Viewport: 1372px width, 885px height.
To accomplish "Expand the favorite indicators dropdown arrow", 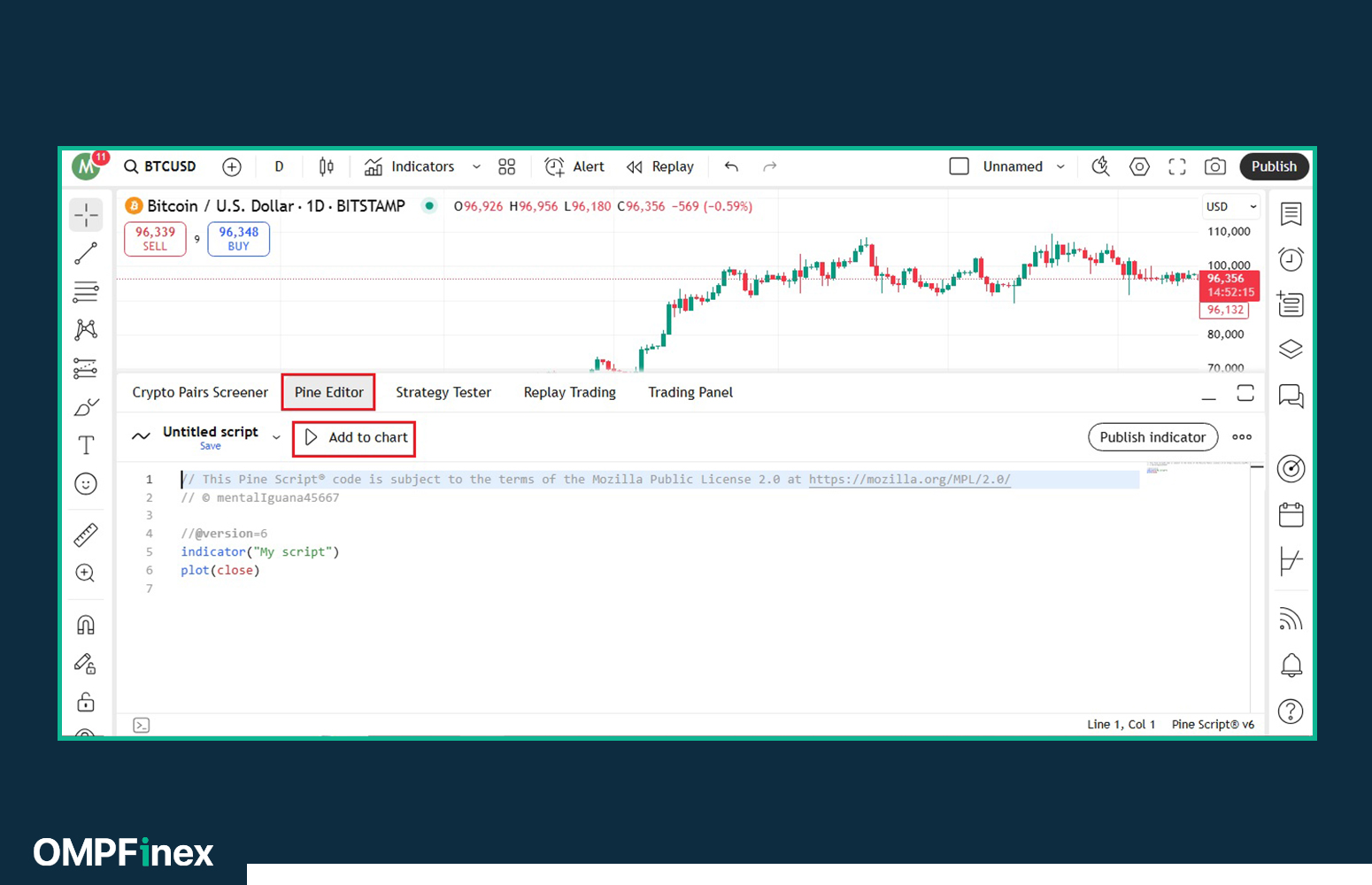I will [x=476, y=166].
